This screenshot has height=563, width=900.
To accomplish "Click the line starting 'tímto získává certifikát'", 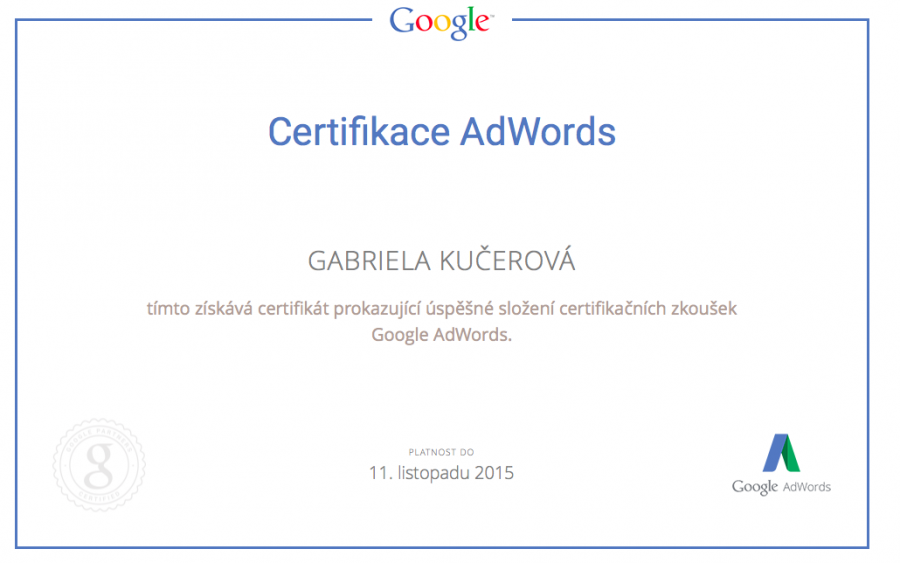I will pos(441,309).
